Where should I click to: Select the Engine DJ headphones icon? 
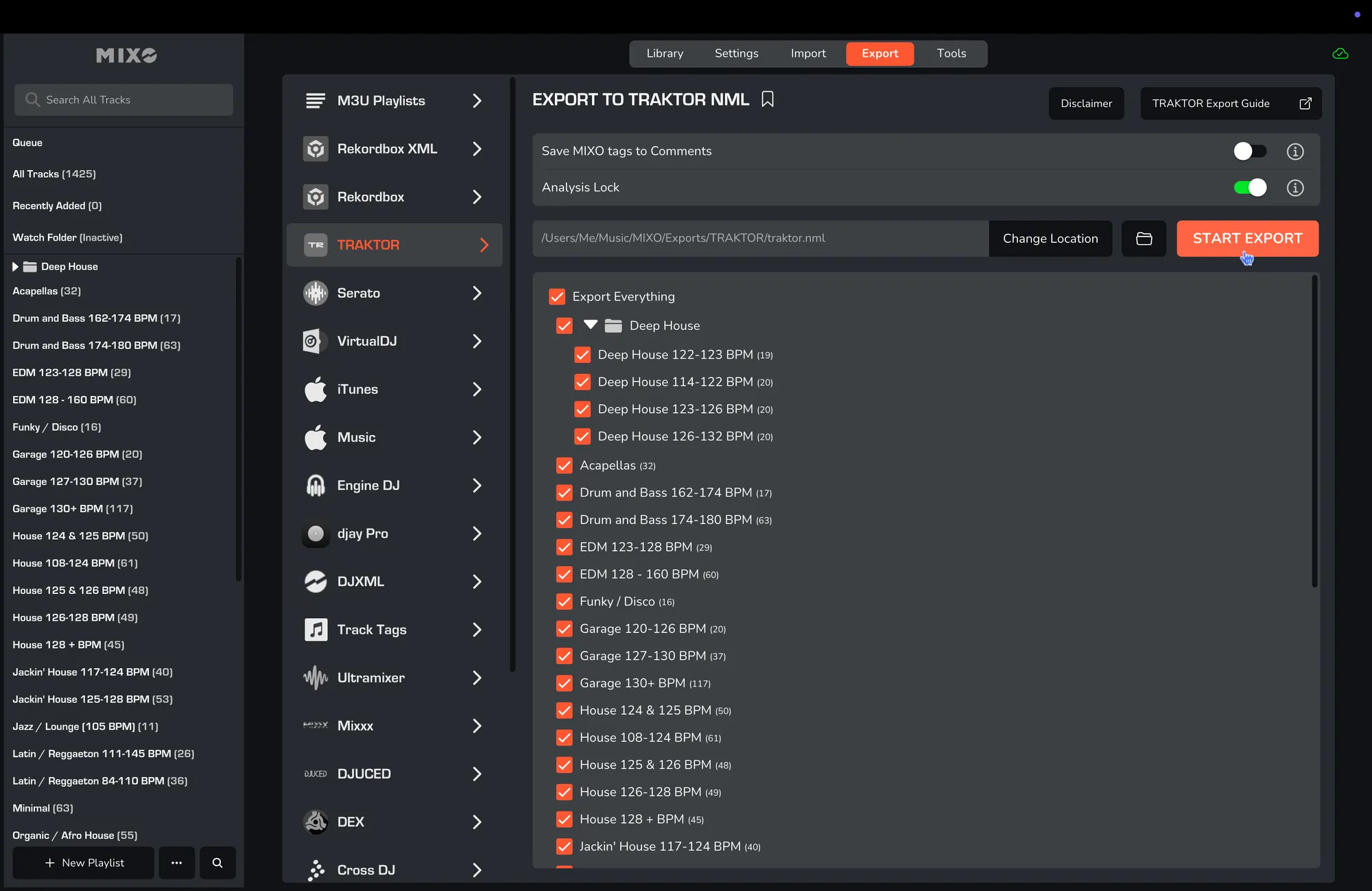click(x=316, y=486)
